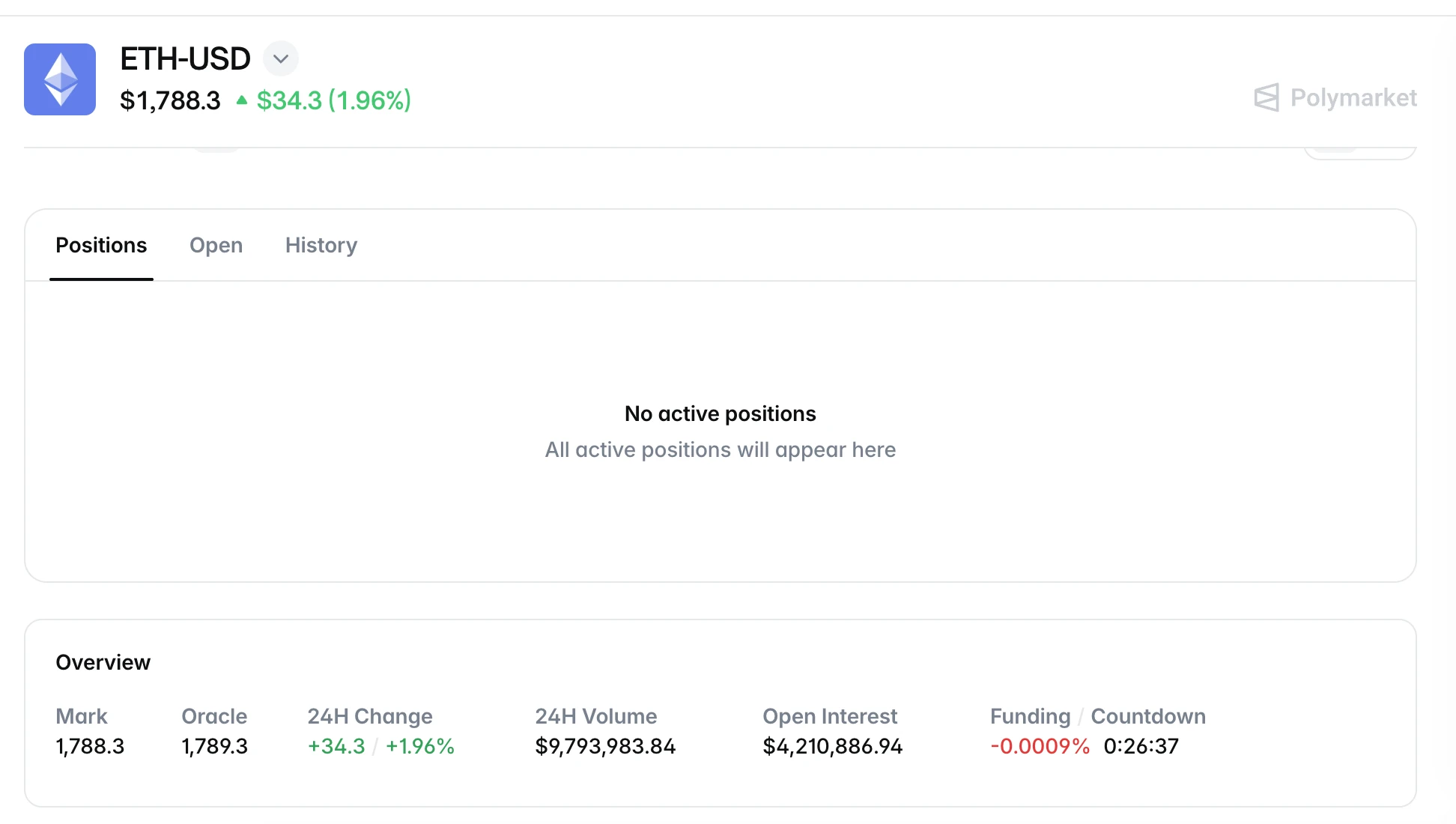Click the countdown timer 0:26:37
1456x824 pixels.
click(1141, 746)
